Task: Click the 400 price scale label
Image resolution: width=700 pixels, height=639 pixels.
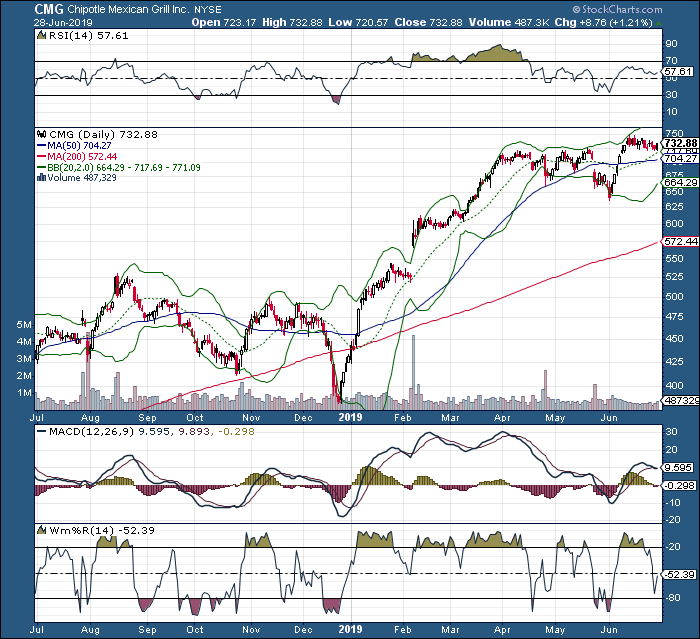Action: (674, 385)
